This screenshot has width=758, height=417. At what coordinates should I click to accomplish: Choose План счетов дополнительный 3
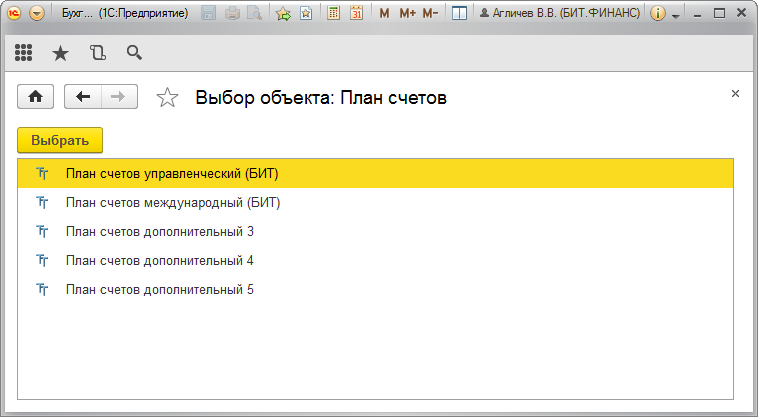[159, 232]
